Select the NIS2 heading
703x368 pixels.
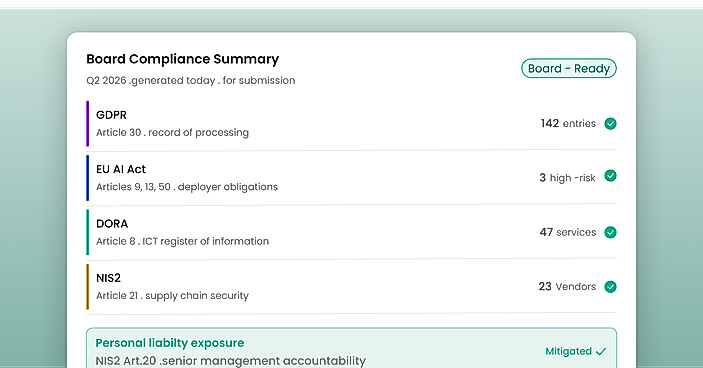point(108,278)
